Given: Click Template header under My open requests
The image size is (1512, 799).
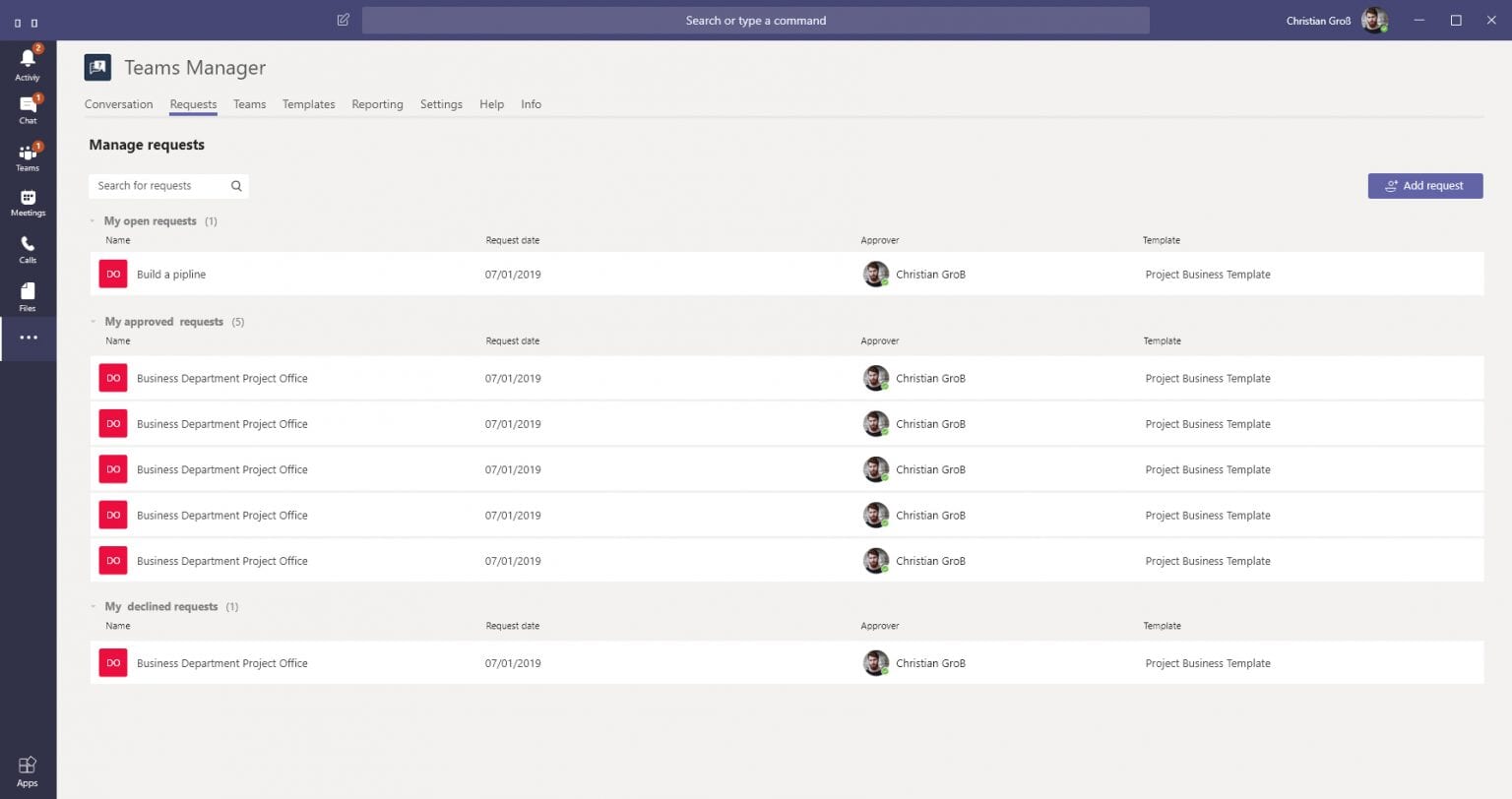Looking at the screenshot, I should pos(1161,240).
